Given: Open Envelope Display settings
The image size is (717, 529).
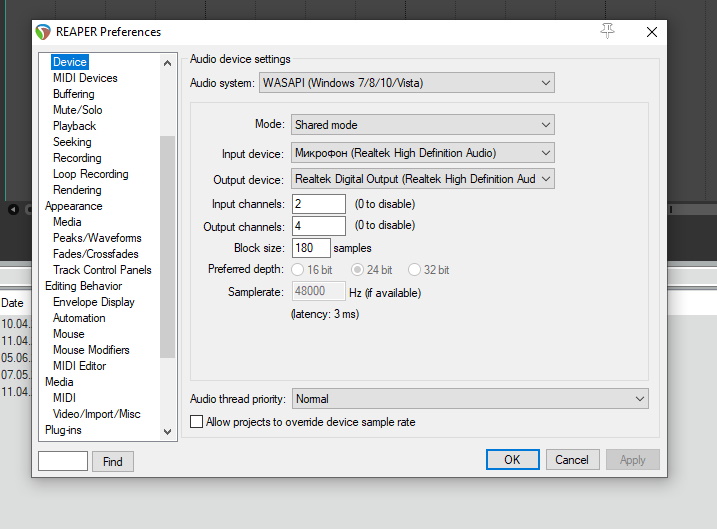Looking at the screenshot, I should tap(94, 302).
